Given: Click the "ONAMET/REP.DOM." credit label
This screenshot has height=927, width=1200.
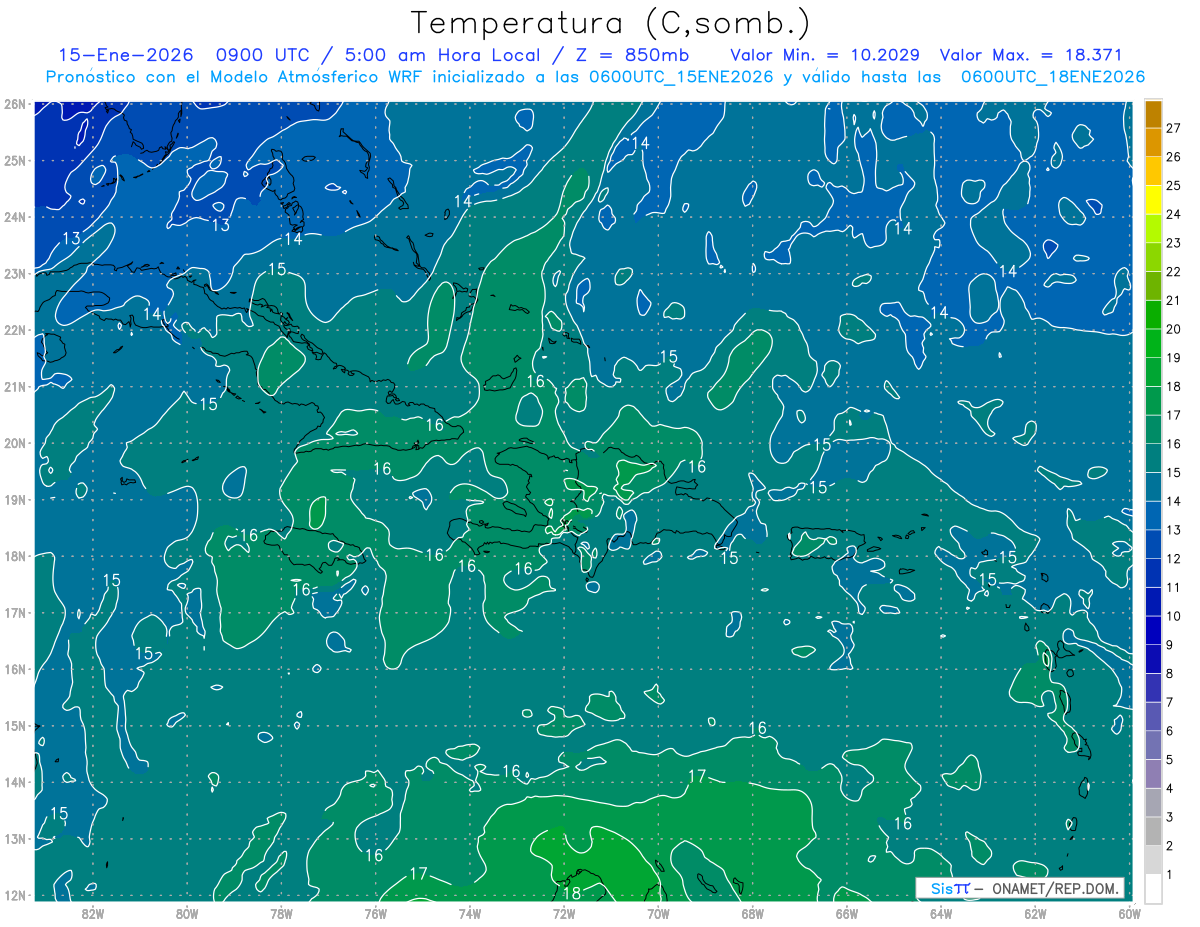Looking at the screenshot, I should pyautogui.click(x=1057, y=888).
